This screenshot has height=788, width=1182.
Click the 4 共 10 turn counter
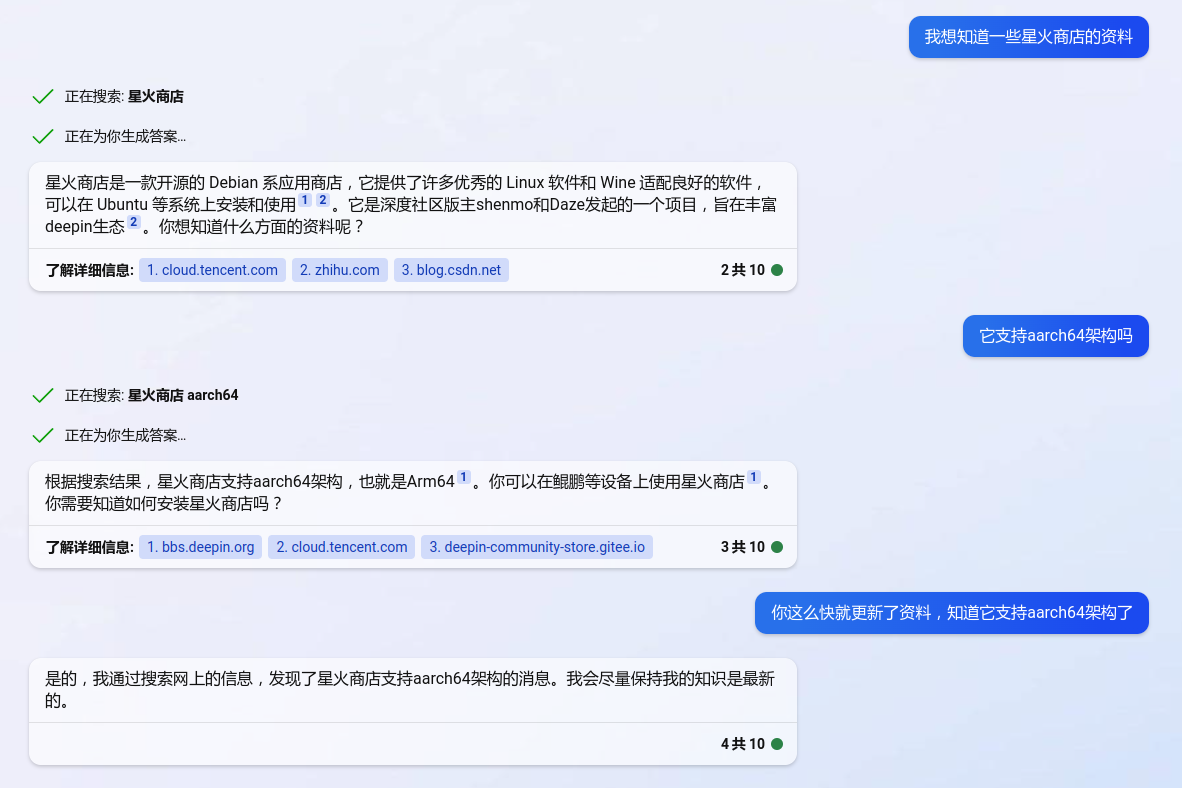click(x=743, y=744)
